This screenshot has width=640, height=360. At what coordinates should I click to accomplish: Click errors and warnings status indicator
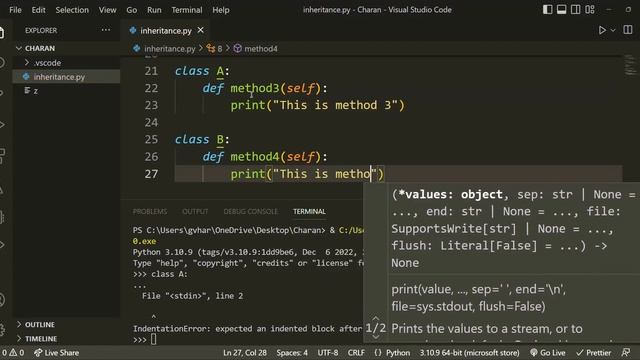pyautogui.click(x=13, y=353)
